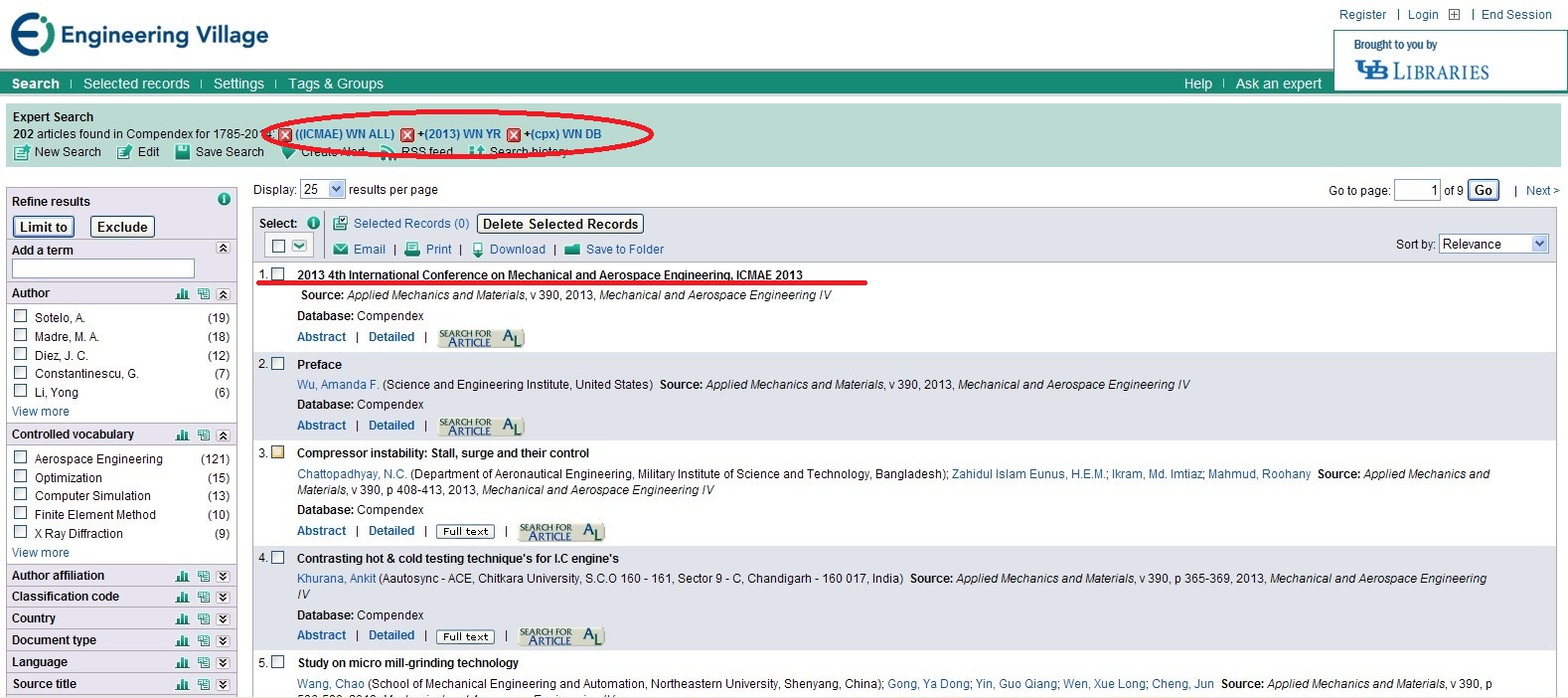Click the Delete Selected Records button
This screenshot has width=1568, height=698.
[560, 224]
